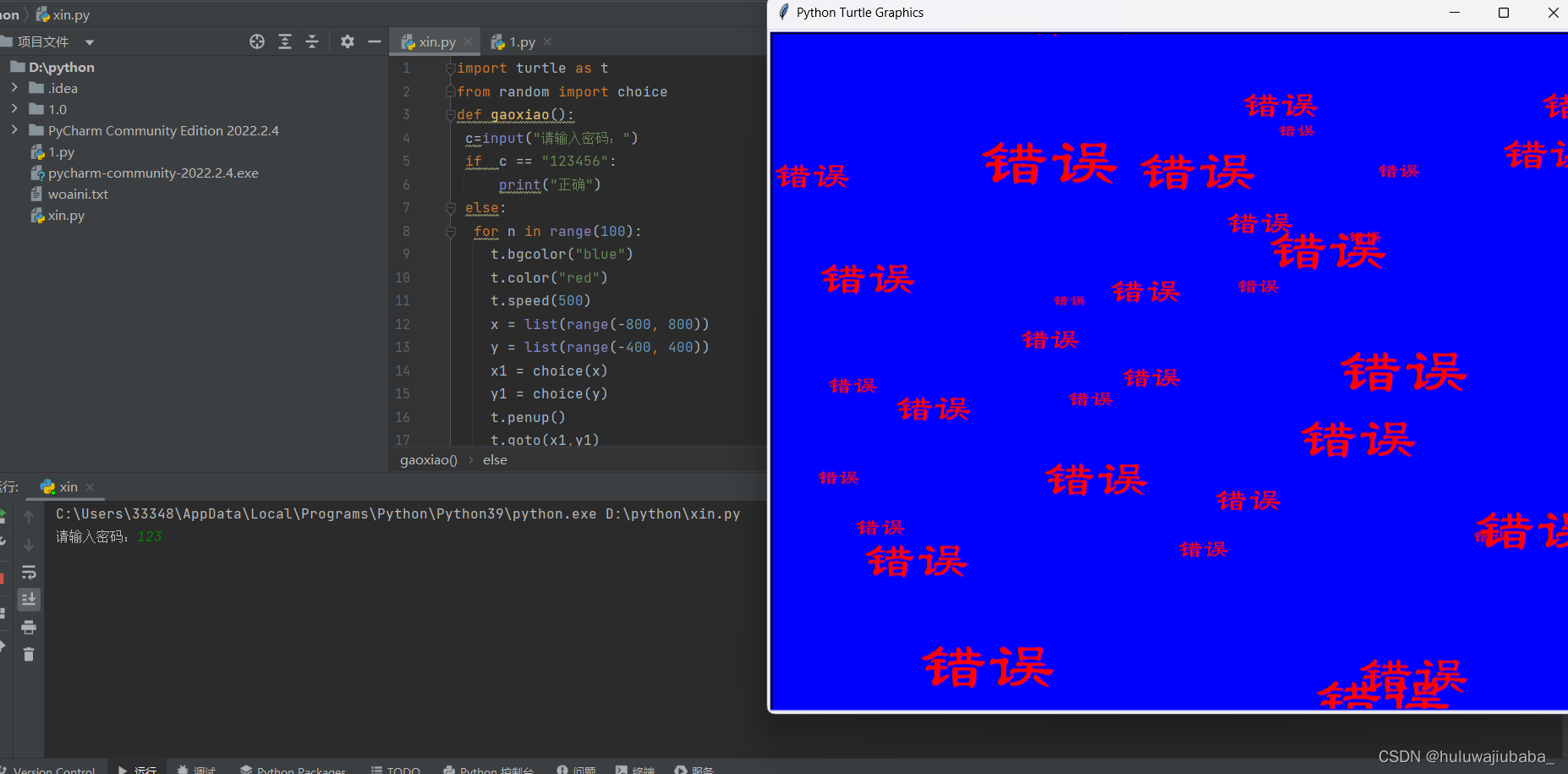Image resolution: width=1568 pixels, height=774 pixels.
Task: Click the Expand All icon in project panel
Action: [285, 41]
